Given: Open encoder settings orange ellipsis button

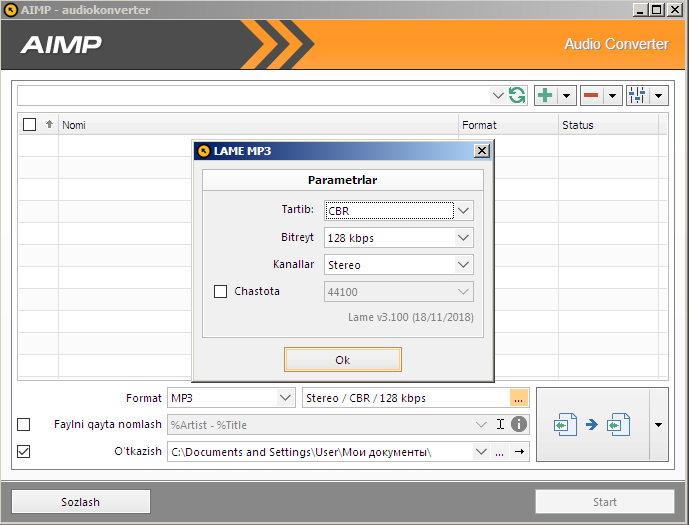Looking at the screenshot, I should [519, 398].
